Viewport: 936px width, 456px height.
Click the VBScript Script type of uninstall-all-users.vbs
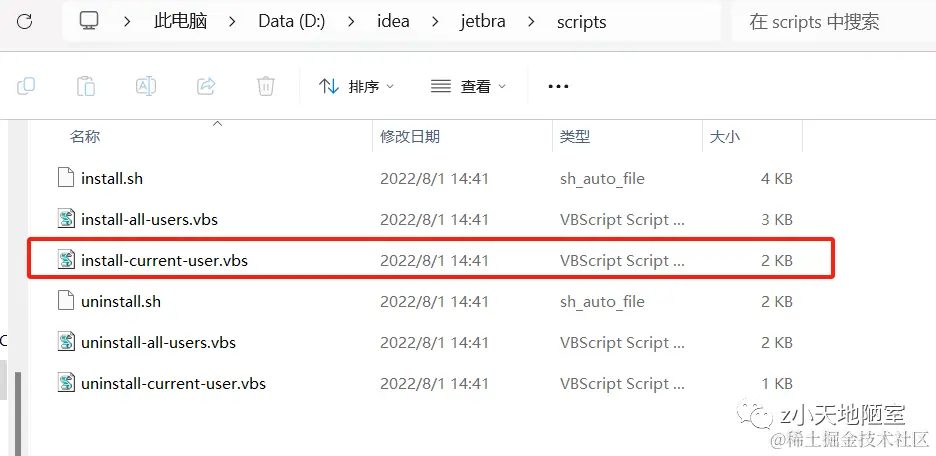click(x=623, y=343)
